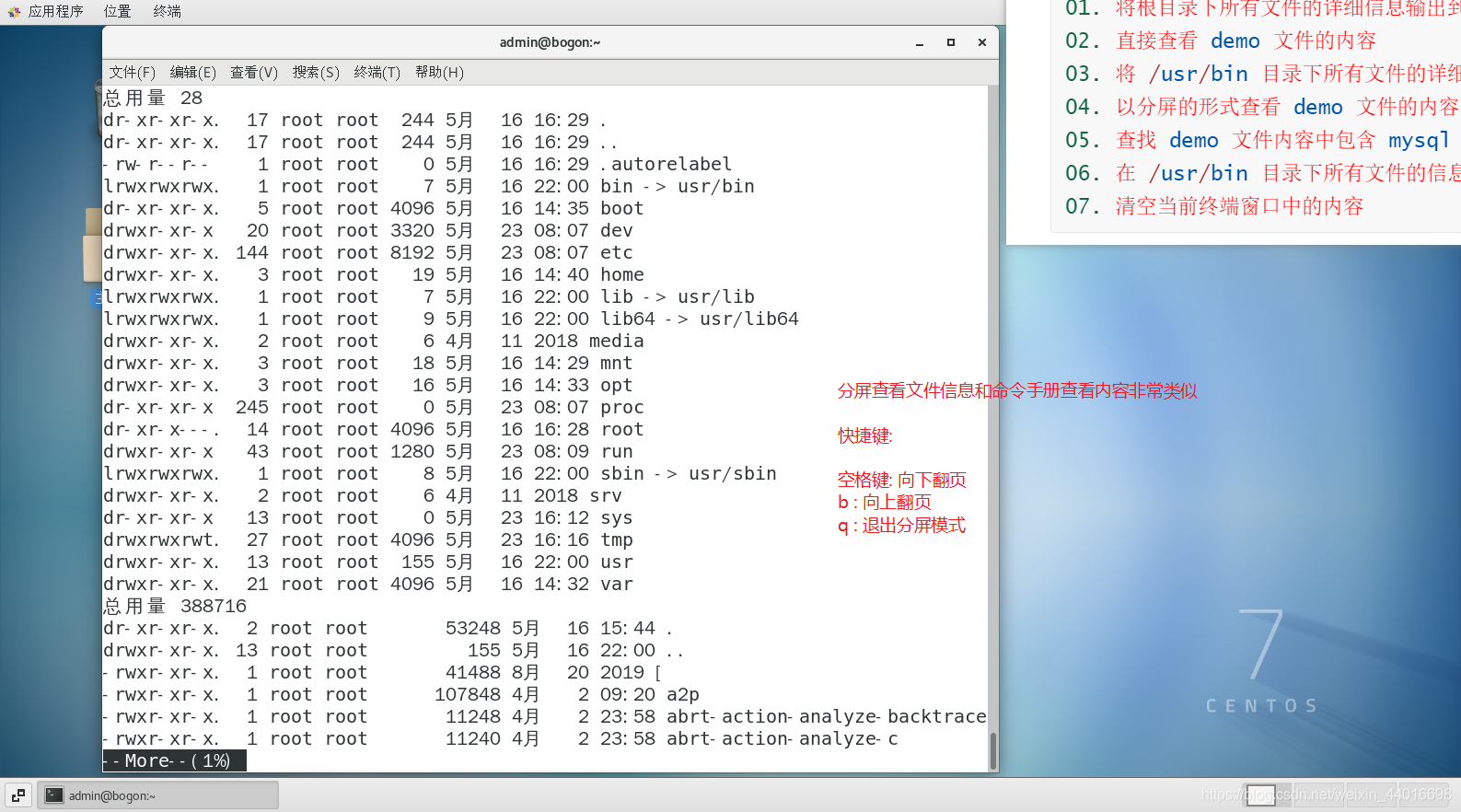Open terminal 查看(V) menu
1461x812 pixels.
tap(254, 72)
